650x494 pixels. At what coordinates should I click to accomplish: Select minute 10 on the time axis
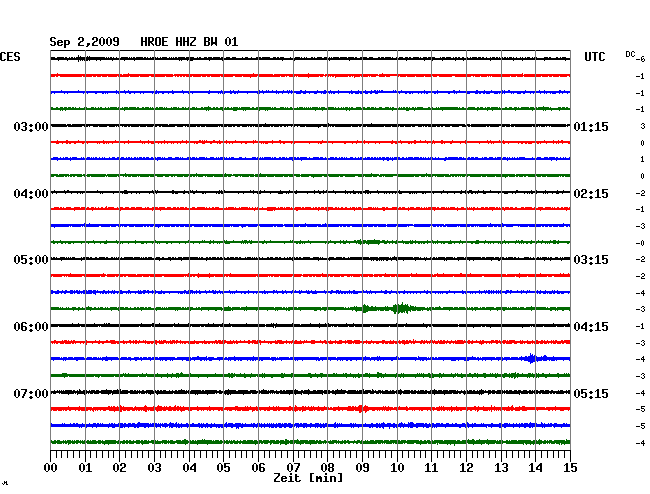tap(397, 467)
